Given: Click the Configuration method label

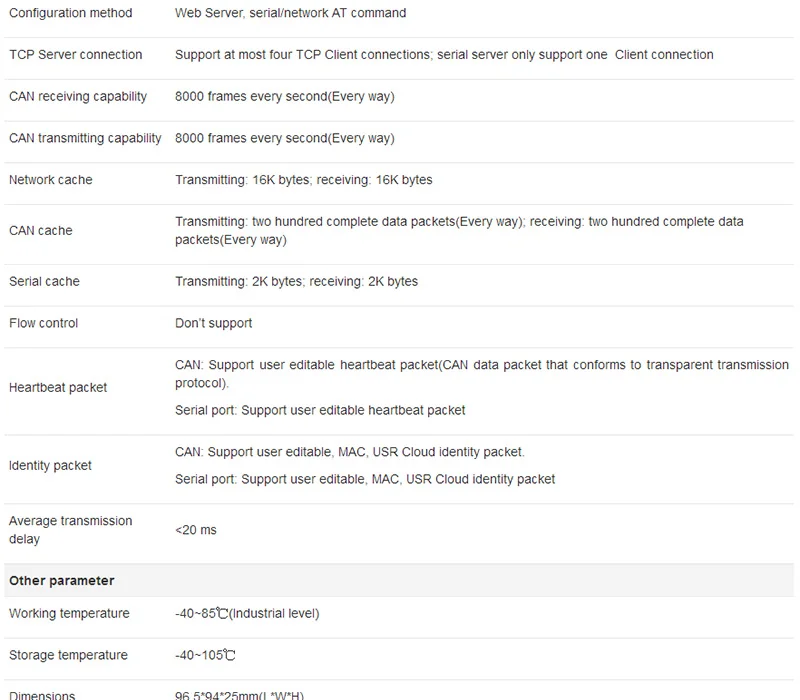Looking at the screenshot, I should (70, 13).
